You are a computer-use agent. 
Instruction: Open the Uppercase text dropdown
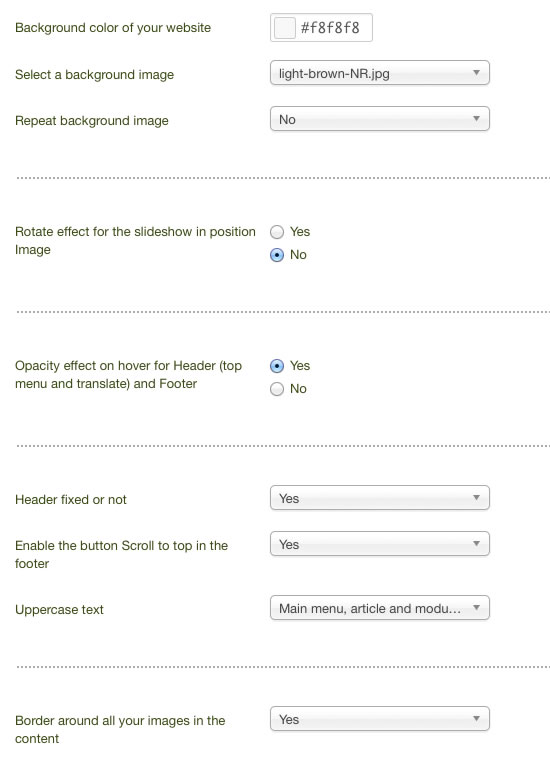tap(379, 608)
